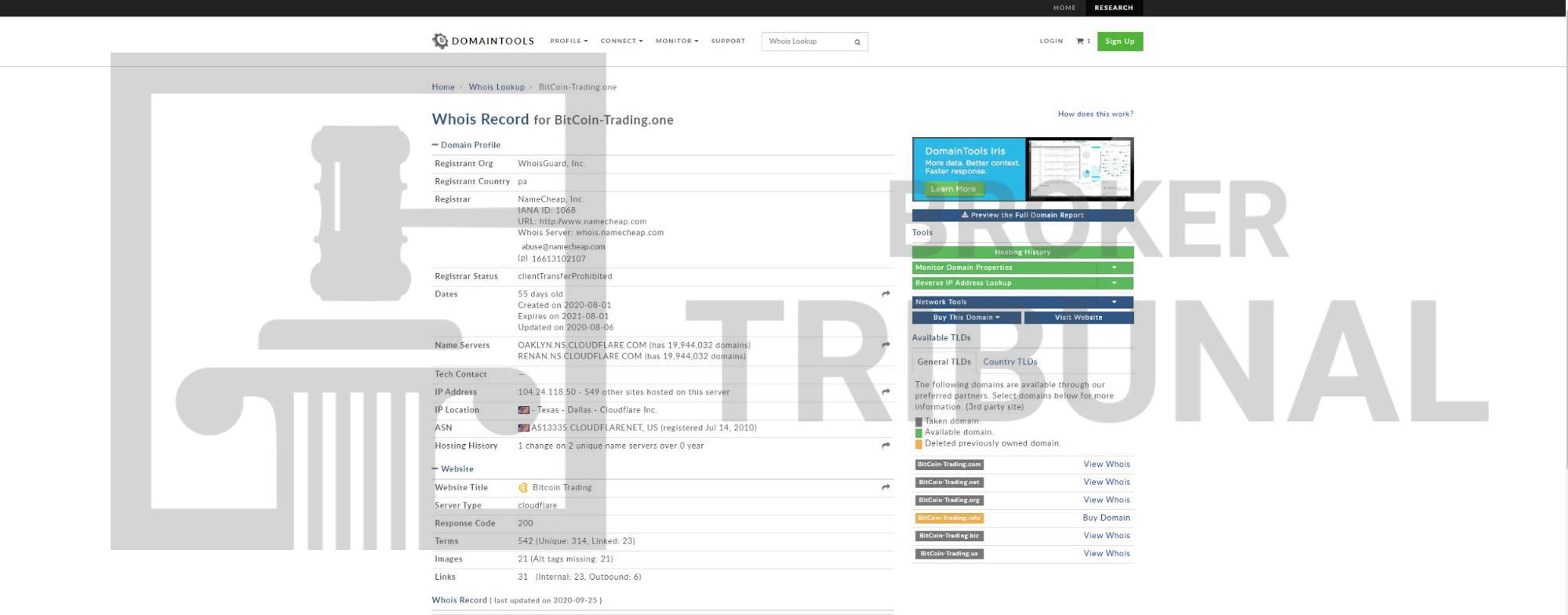
Task: Click the US flag in IP Location row
Action: tap(523, 410)
